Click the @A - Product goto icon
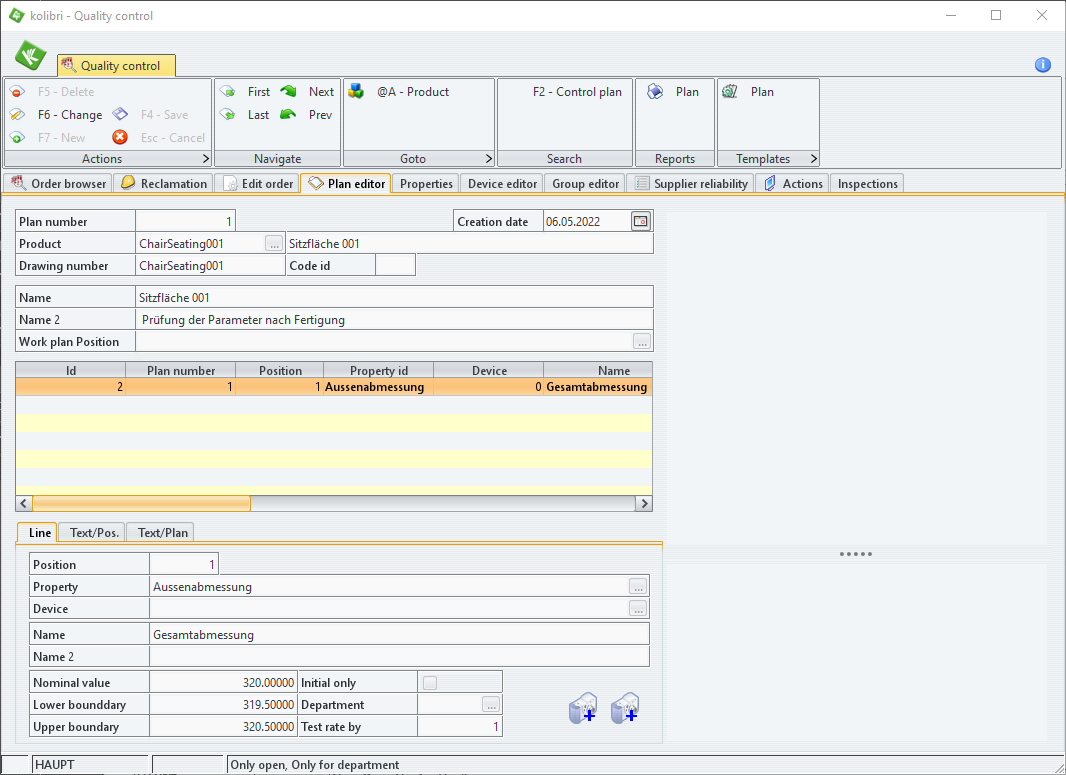This screenshot has width=1066, height=775. (356, 92)
